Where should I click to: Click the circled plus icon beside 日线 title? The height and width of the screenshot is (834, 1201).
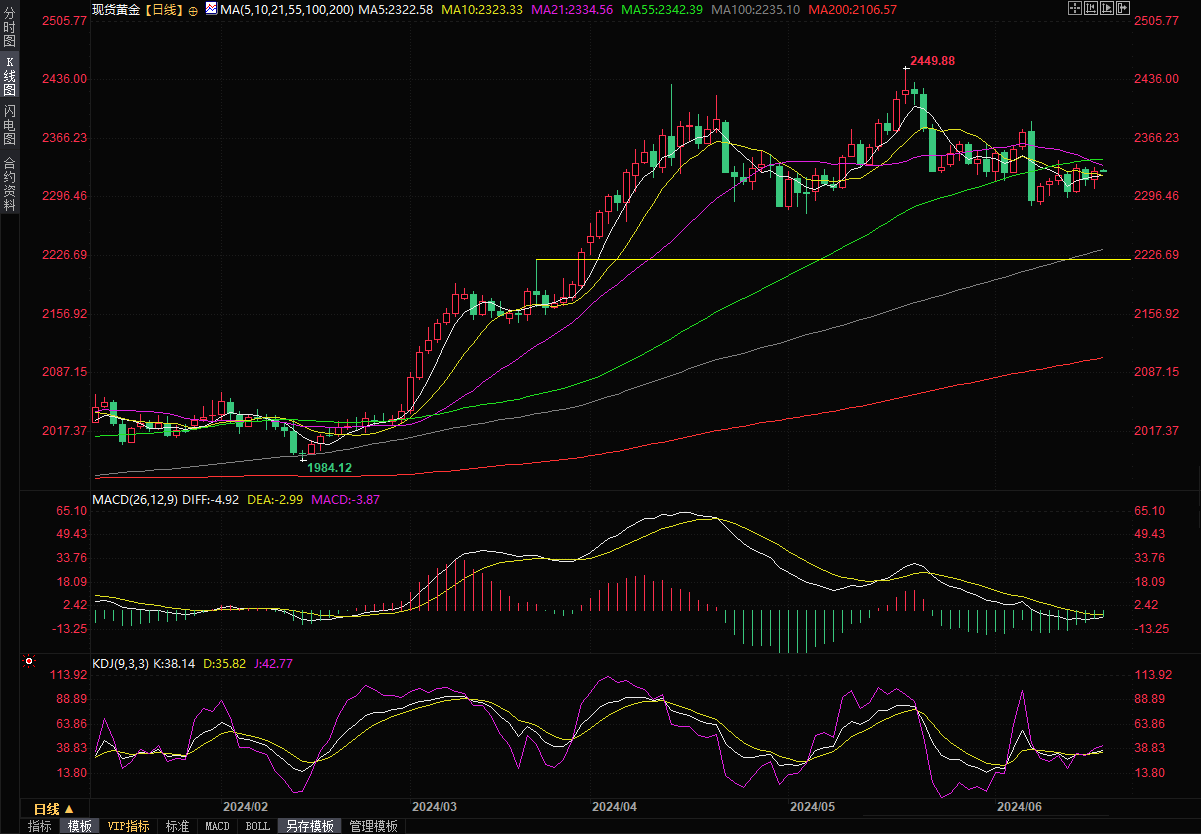click(193, 9)
